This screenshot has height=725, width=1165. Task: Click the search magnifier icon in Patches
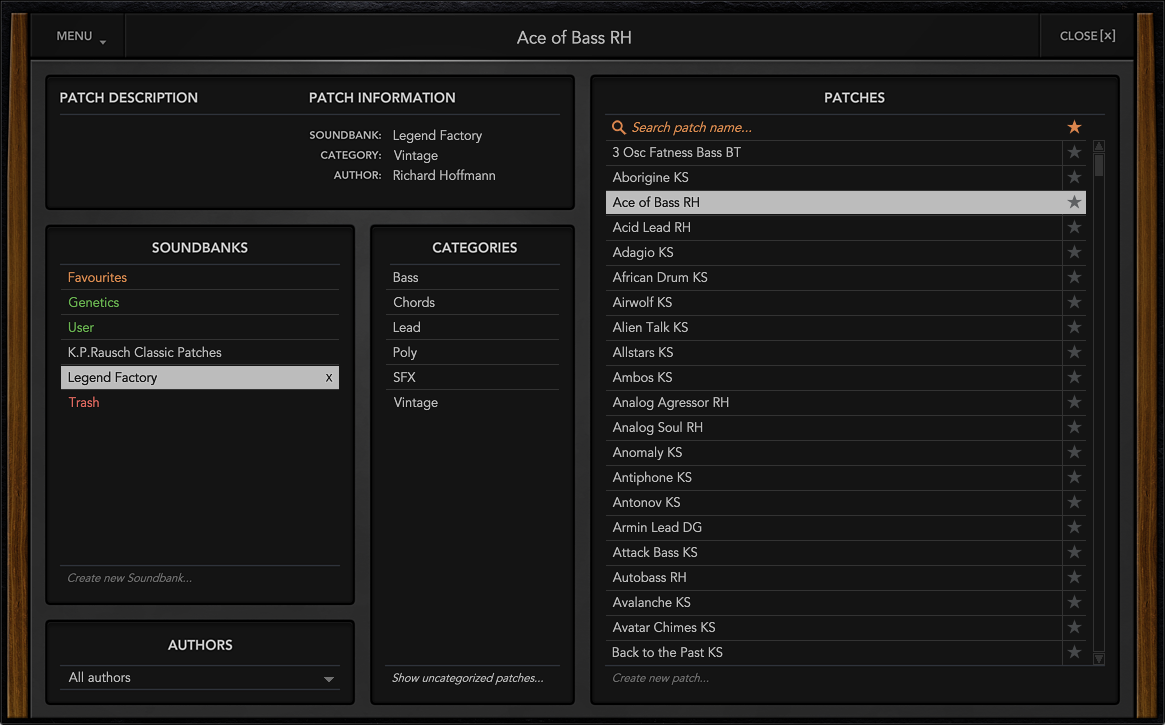click(619, 127)
